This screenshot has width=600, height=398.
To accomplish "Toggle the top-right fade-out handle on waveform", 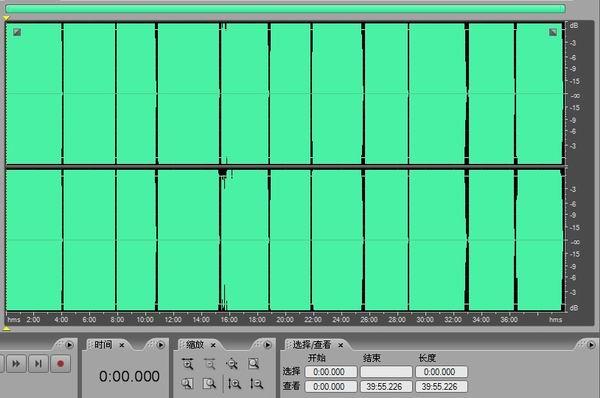I will (x=553, y=32).
